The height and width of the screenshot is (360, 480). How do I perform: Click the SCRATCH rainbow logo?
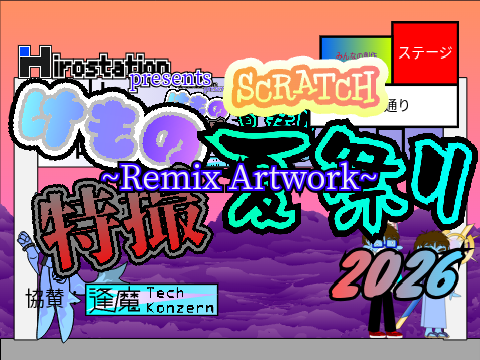305,88
